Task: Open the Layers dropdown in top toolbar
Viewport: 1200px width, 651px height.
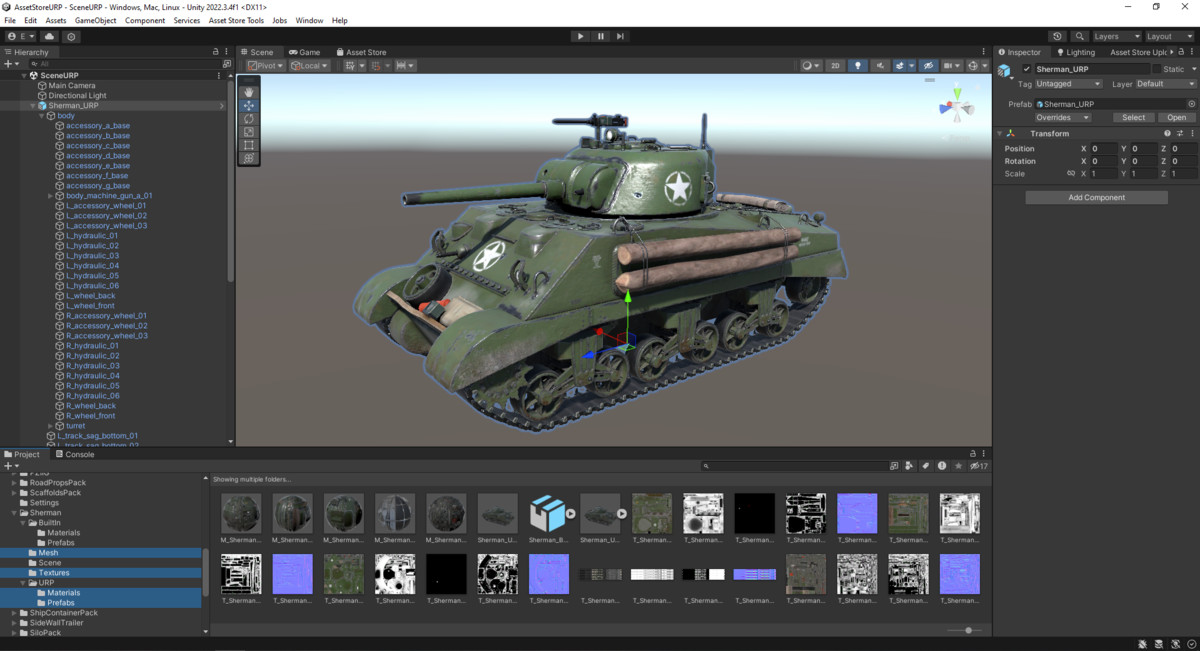Action: coord(1116,36)
